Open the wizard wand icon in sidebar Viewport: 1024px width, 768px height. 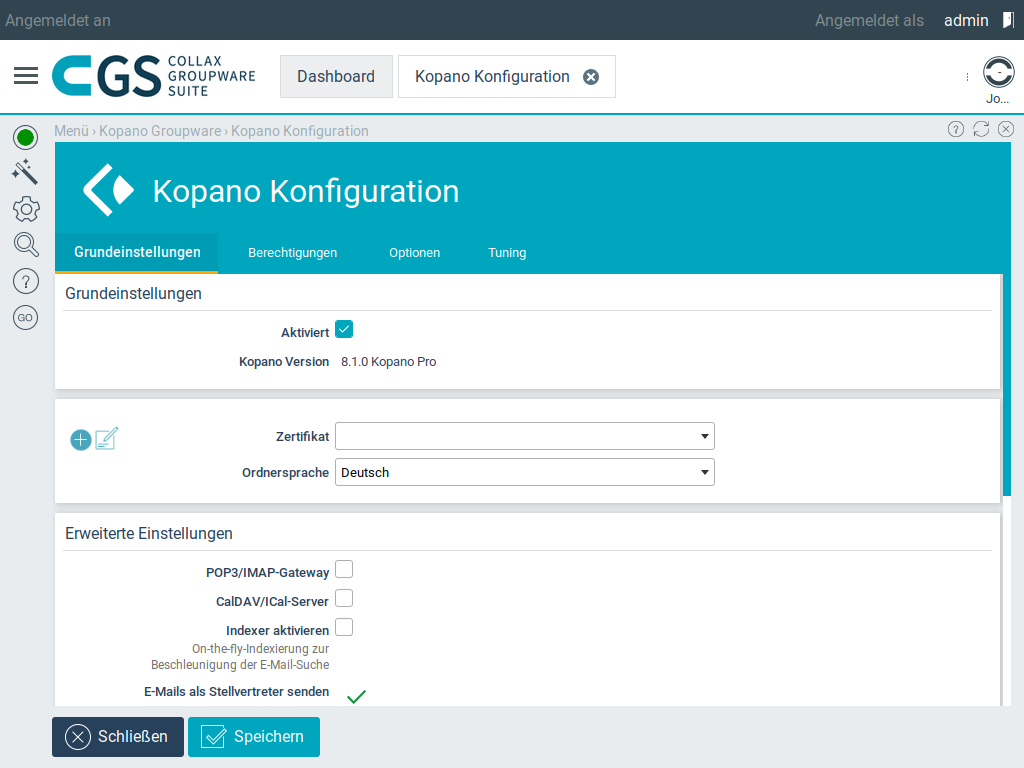pos(25,172)
